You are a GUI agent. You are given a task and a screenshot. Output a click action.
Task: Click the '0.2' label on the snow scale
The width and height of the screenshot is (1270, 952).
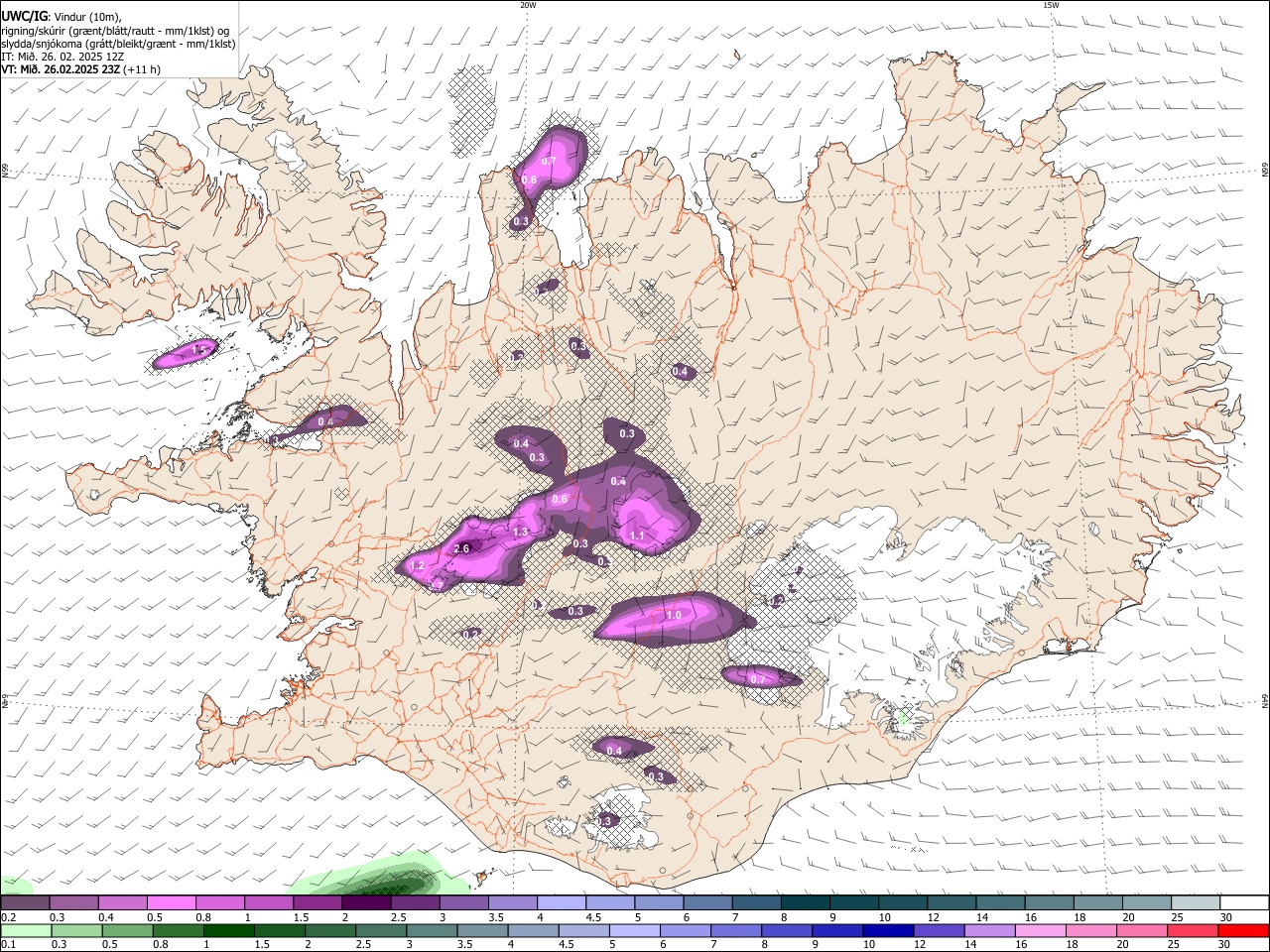pos(7,917)
